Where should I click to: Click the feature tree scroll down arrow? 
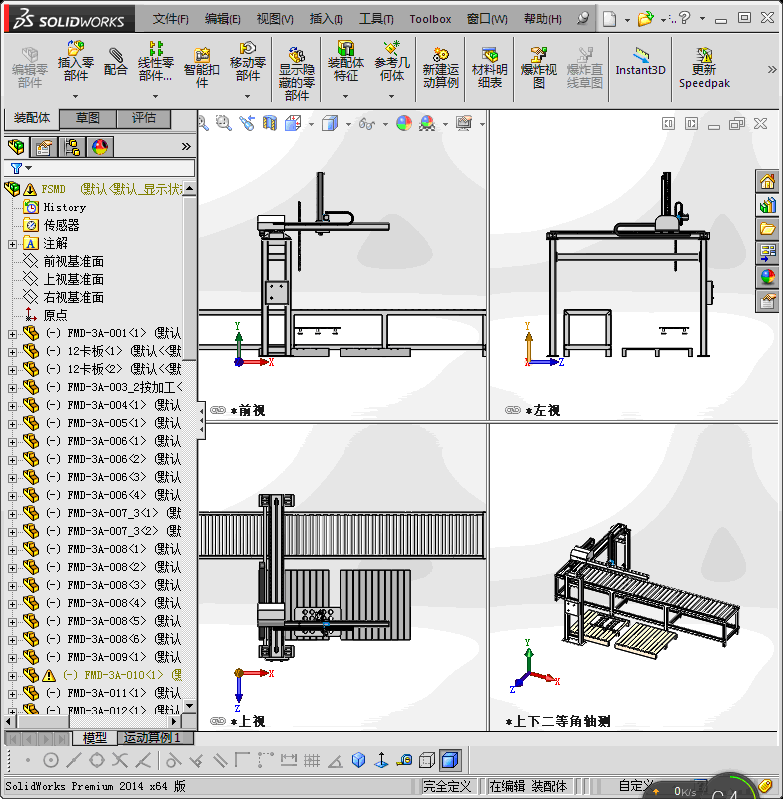click(x=190, y=706)
